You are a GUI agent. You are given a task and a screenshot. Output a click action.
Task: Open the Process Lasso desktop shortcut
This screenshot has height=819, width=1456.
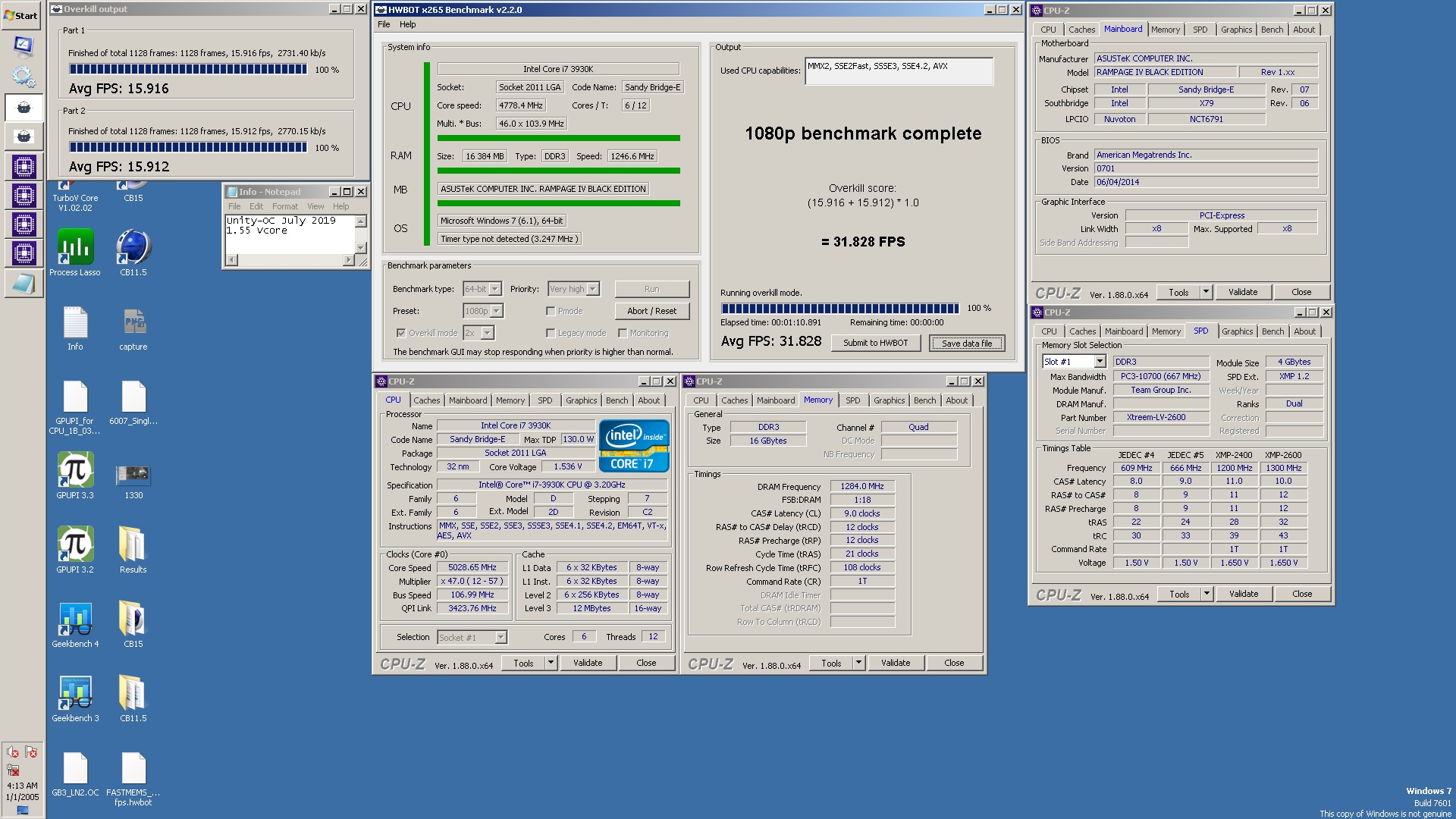click(x=75, y=253)
